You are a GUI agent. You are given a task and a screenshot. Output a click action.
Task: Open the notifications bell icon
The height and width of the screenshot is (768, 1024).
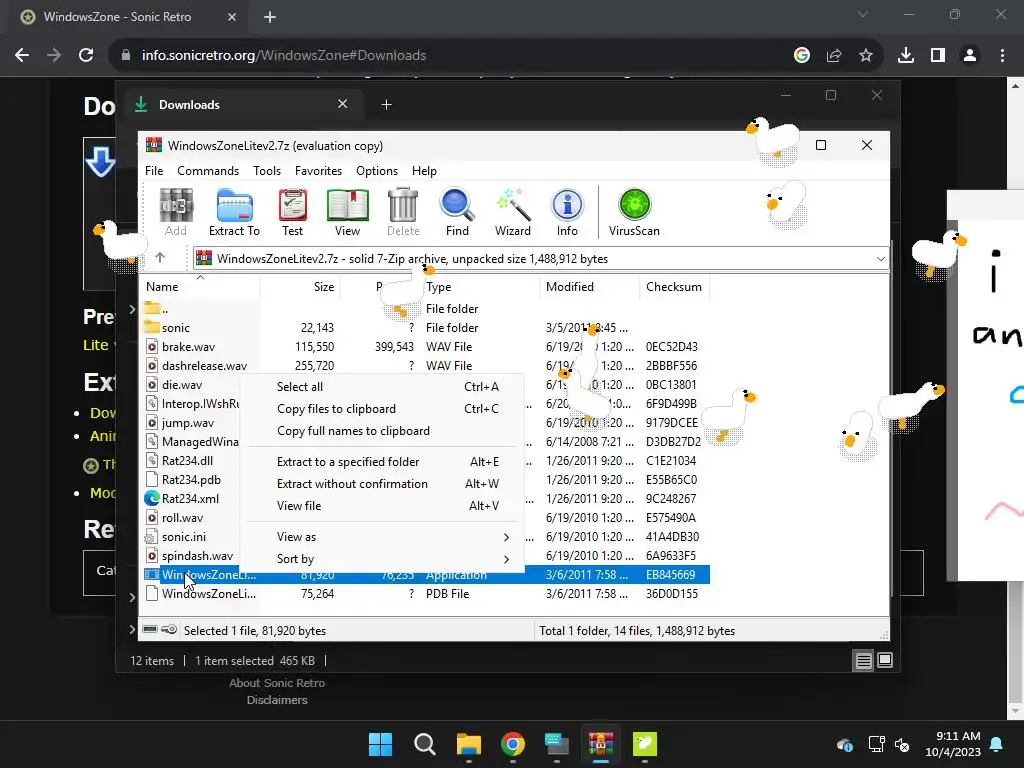click(x=997, y=744)
